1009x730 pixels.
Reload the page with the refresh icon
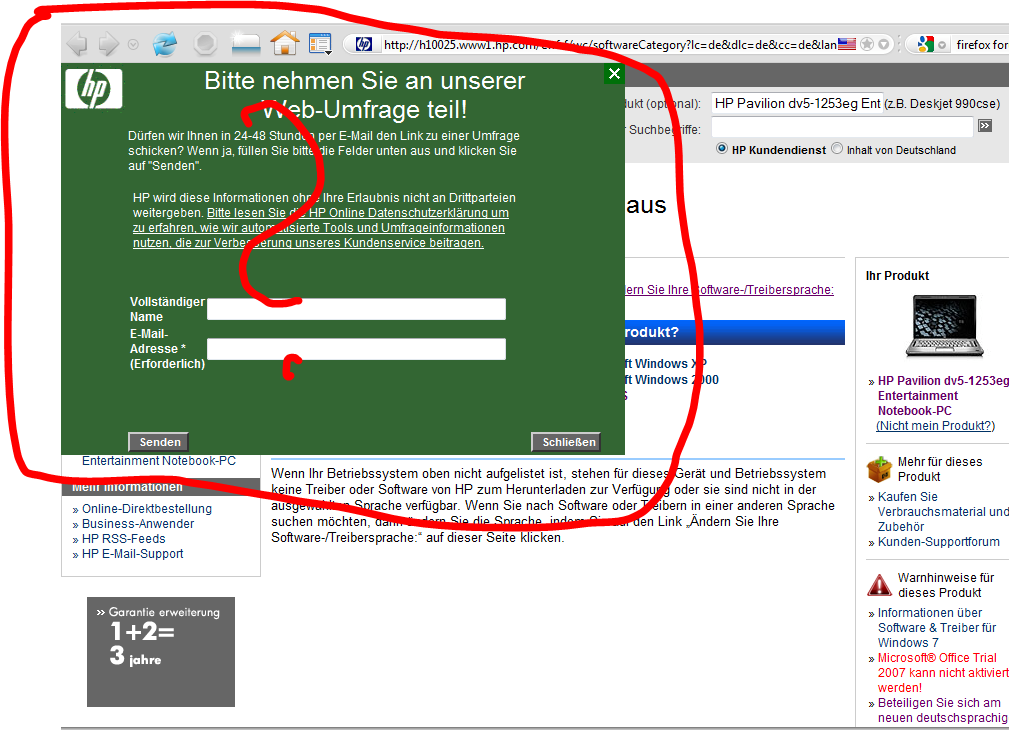(165, 44)
